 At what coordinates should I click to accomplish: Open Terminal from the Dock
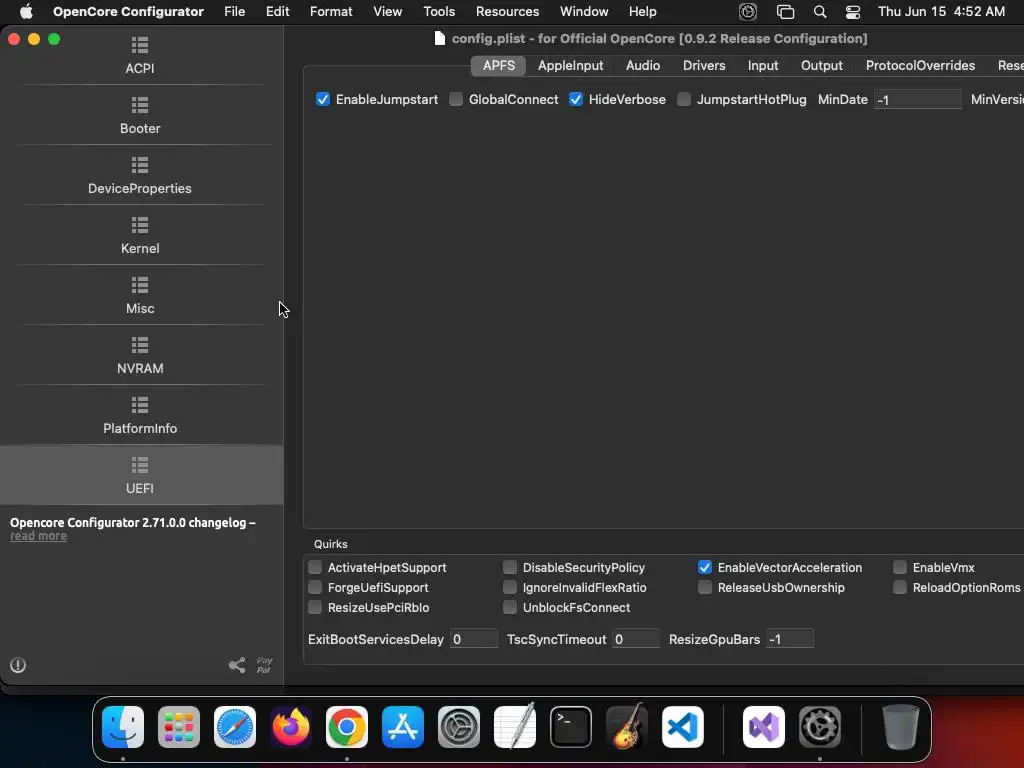pyautogui.click(x=571, y=727)
